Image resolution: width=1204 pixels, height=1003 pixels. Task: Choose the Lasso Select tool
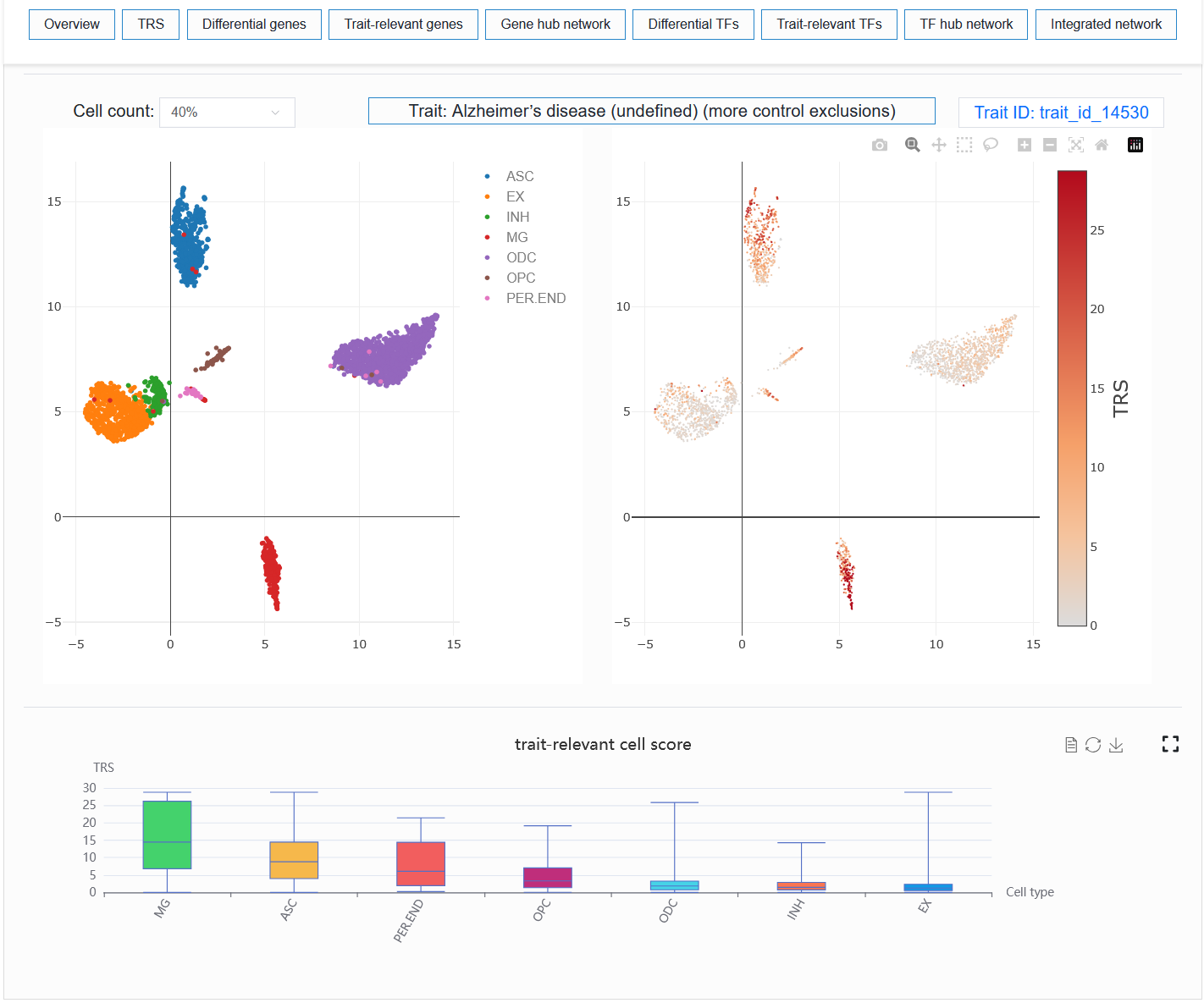pyautogui.click(x=991, y=145)
